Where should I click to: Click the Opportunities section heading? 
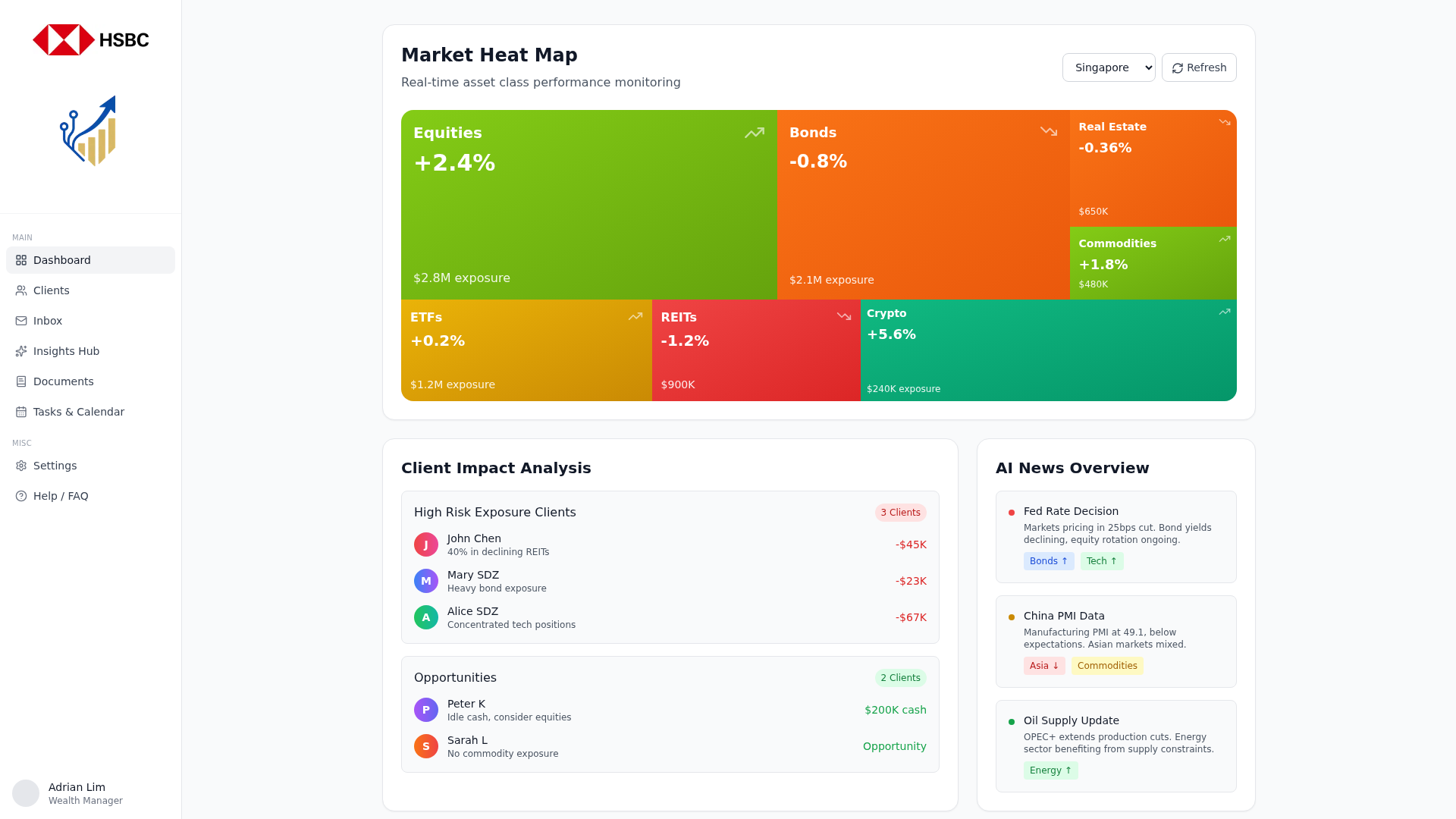(x=455, y=678)
